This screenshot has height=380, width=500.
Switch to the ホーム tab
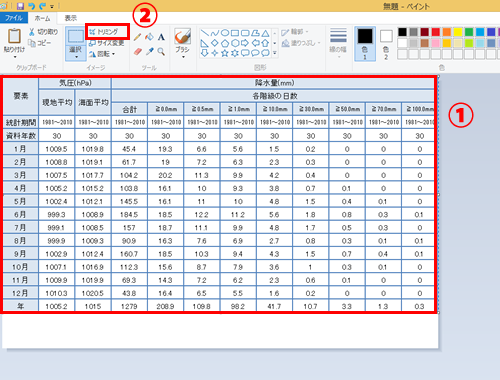(x=42, y=18)
